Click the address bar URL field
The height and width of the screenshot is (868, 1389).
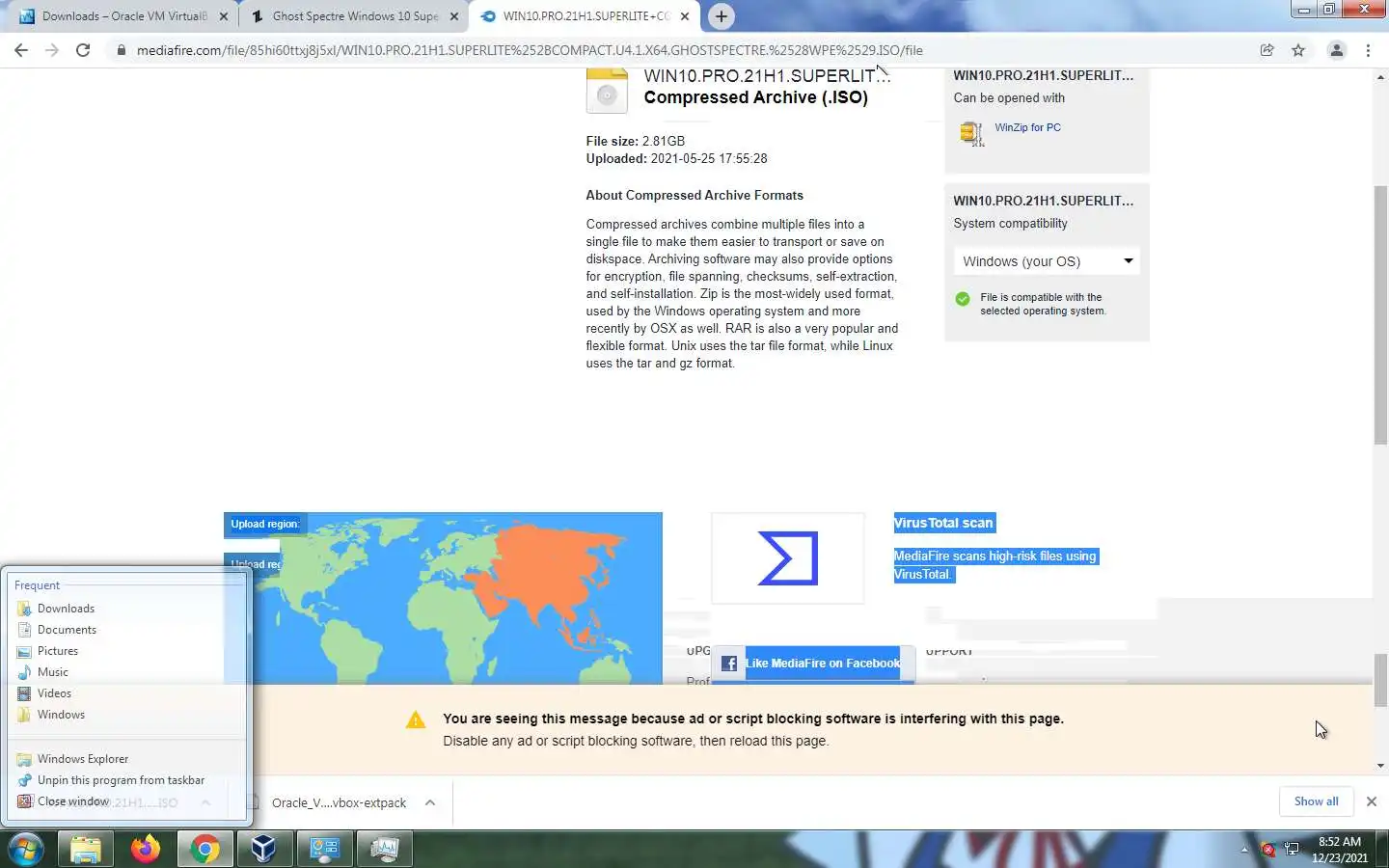click(x=529, y=50)
